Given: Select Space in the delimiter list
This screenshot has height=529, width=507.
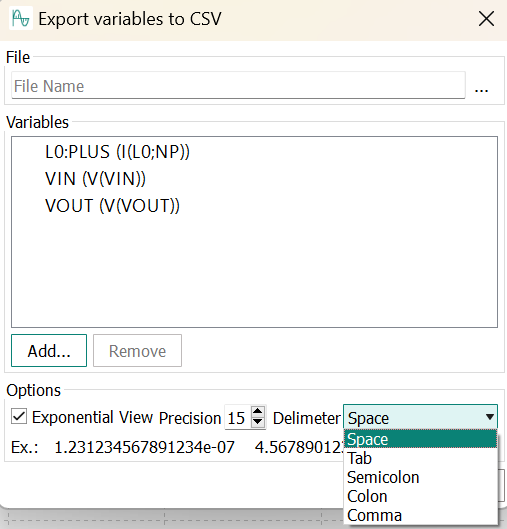Looking at the screenshot, I should click(420, 439).
